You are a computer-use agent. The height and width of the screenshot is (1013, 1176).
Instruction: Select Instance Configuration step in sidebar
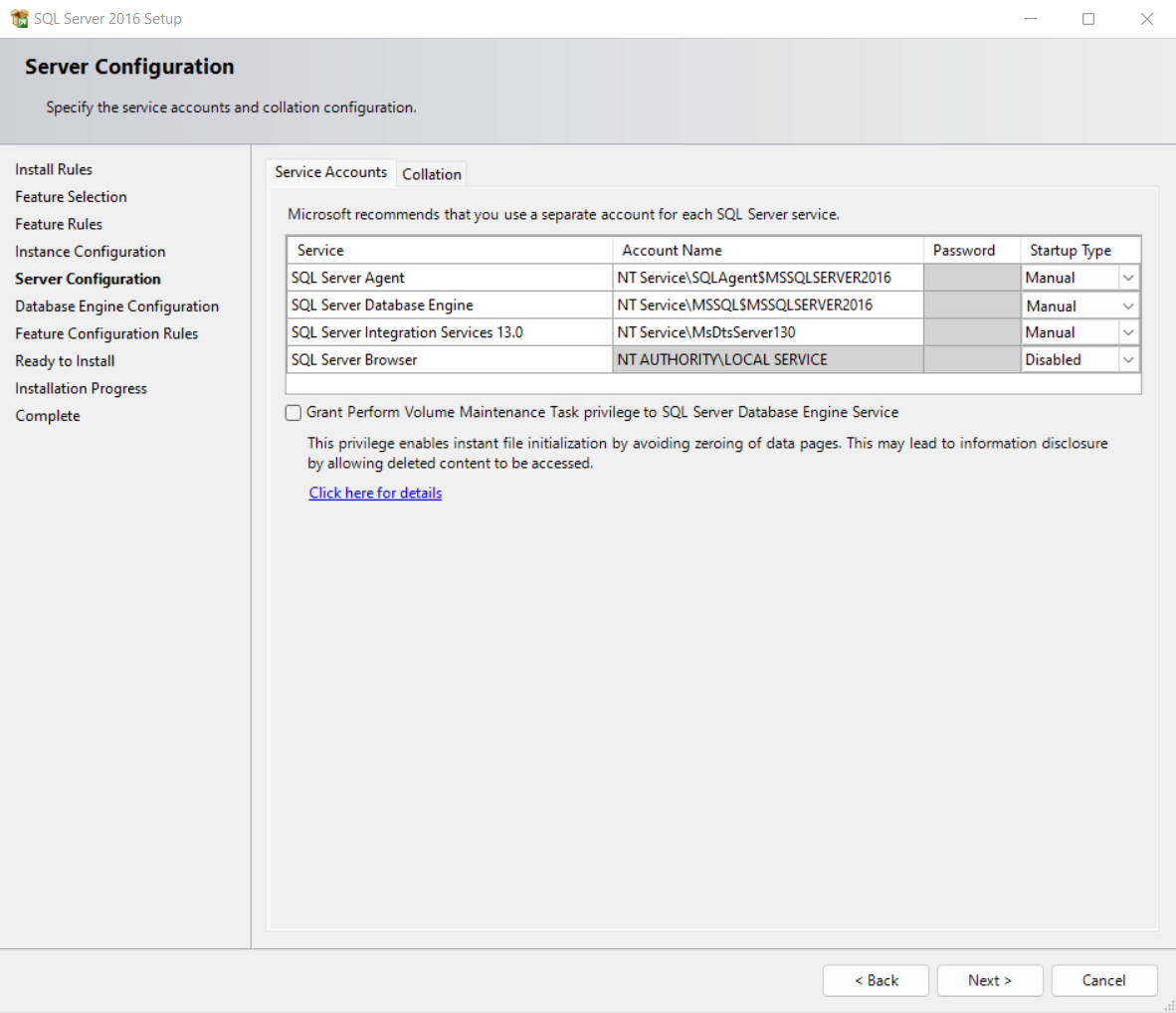click(90, 252)
